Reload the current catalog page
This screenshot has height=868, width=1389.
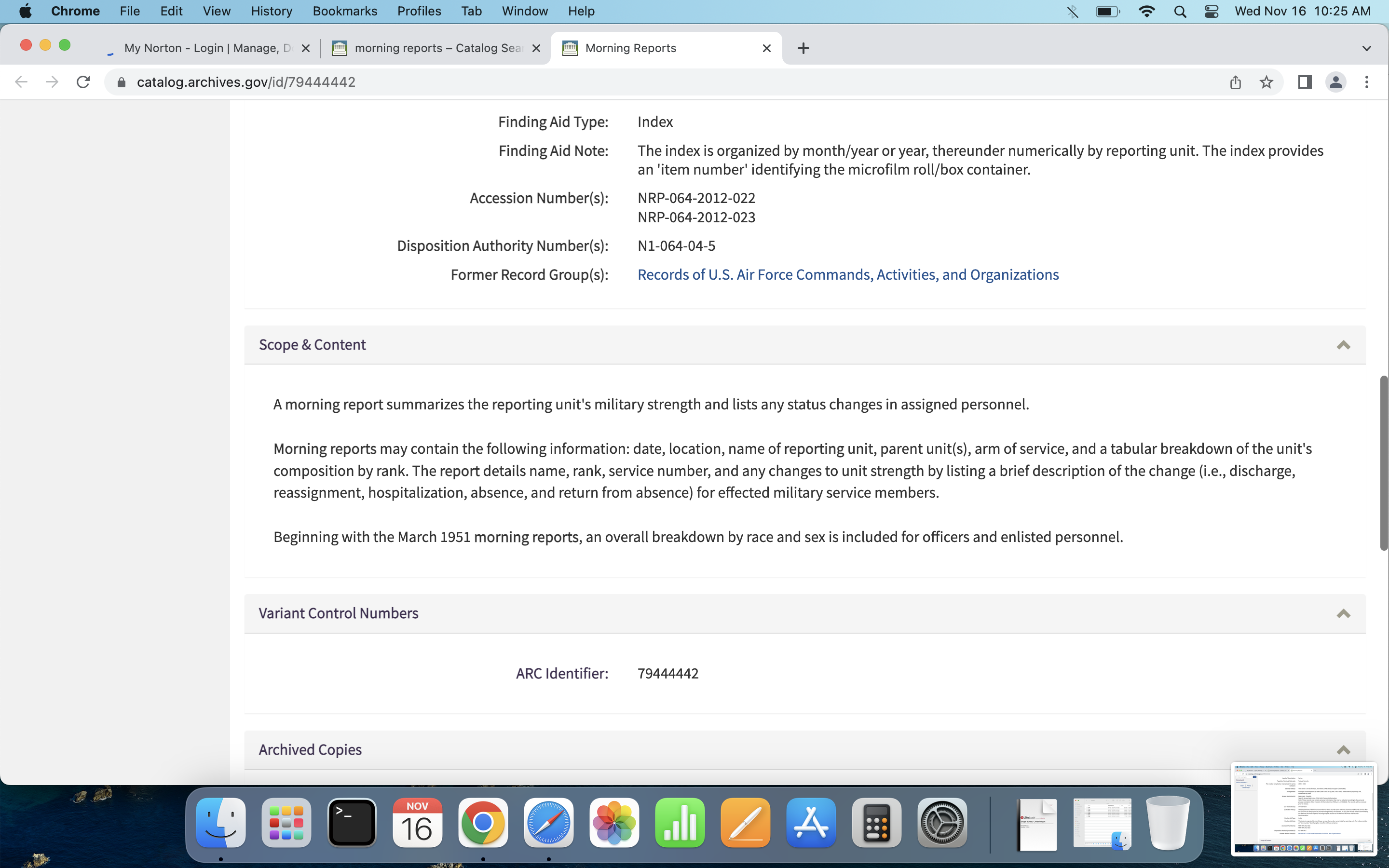click(x=83, y=82)
